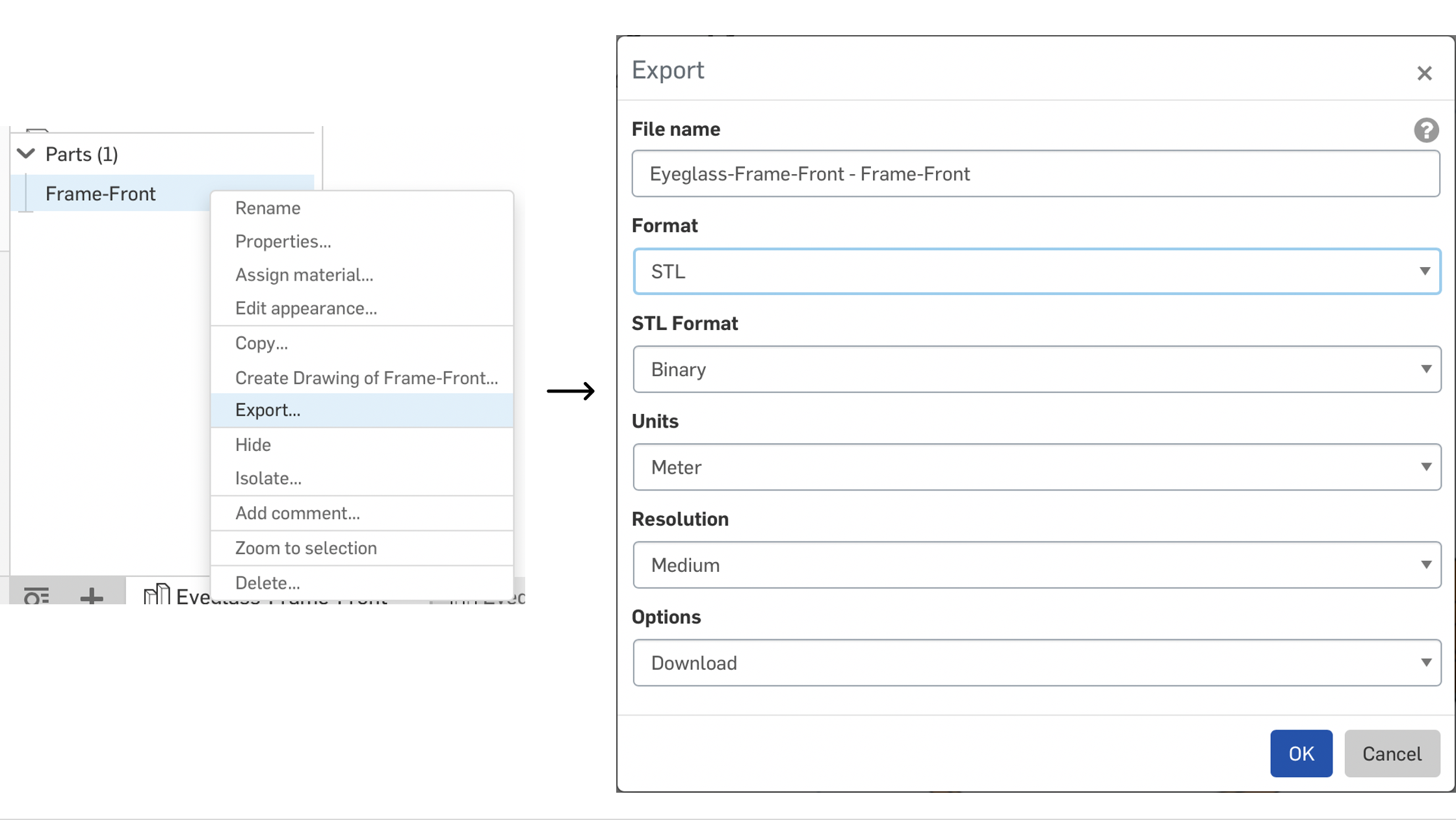
Task: Click the Cancel button
Action: click(x=1392, y=754)
